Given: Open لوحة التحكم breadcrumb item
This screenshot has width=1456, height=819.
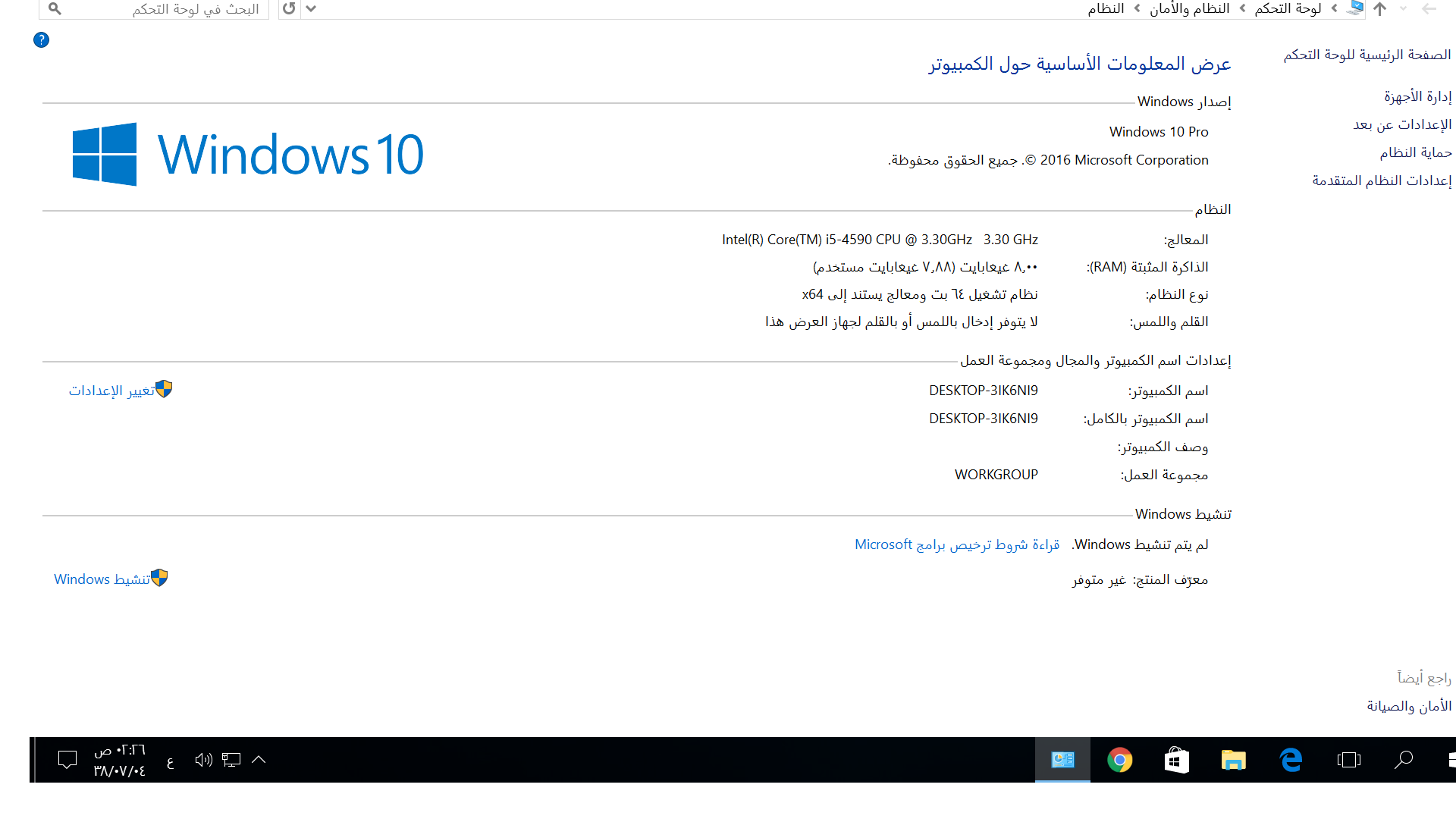Looking at the screenshot, I should 1288,8.
